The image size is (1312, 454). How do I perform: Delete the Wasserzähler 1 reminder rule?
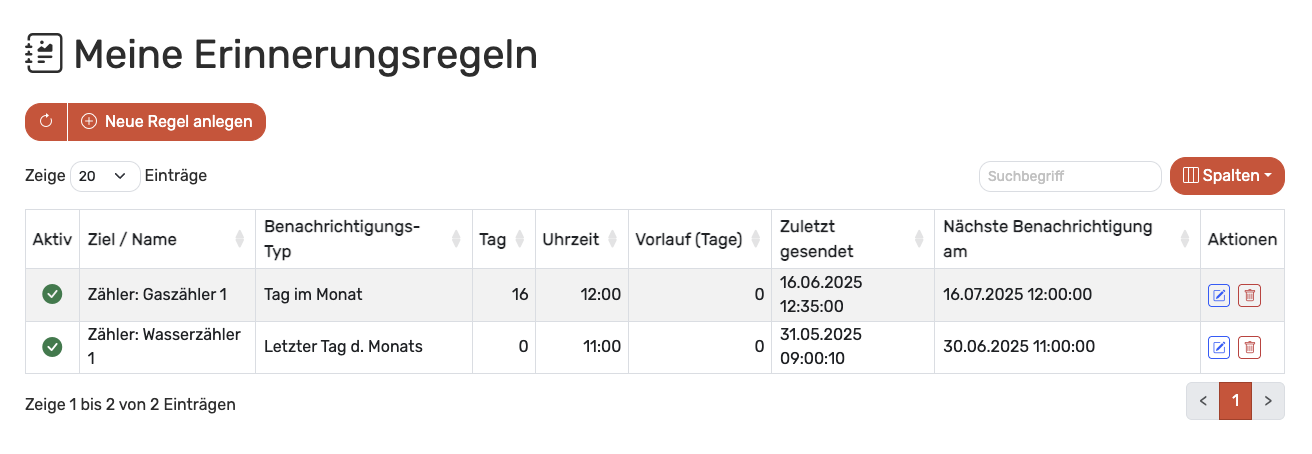(x=1249, y=347)
